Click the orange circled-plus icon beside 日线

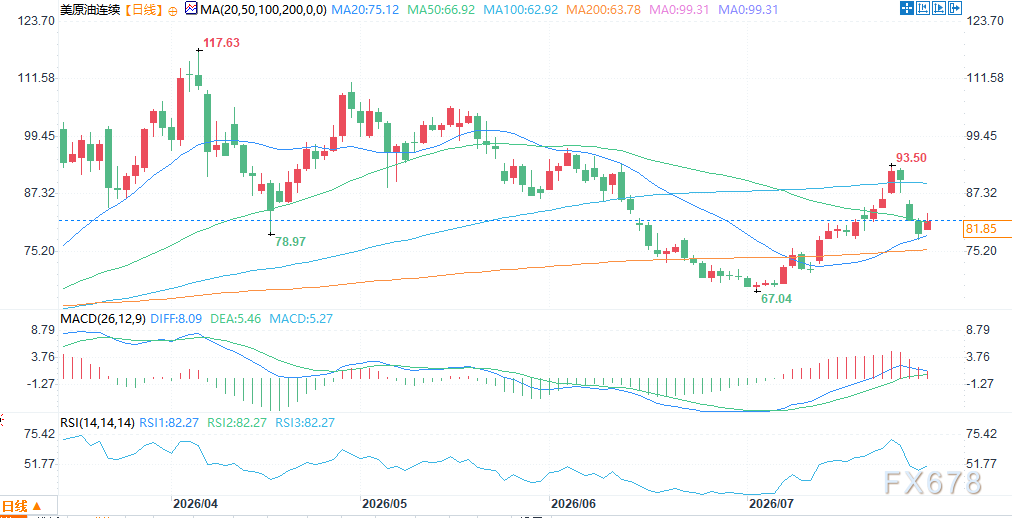tap(172, 10)
